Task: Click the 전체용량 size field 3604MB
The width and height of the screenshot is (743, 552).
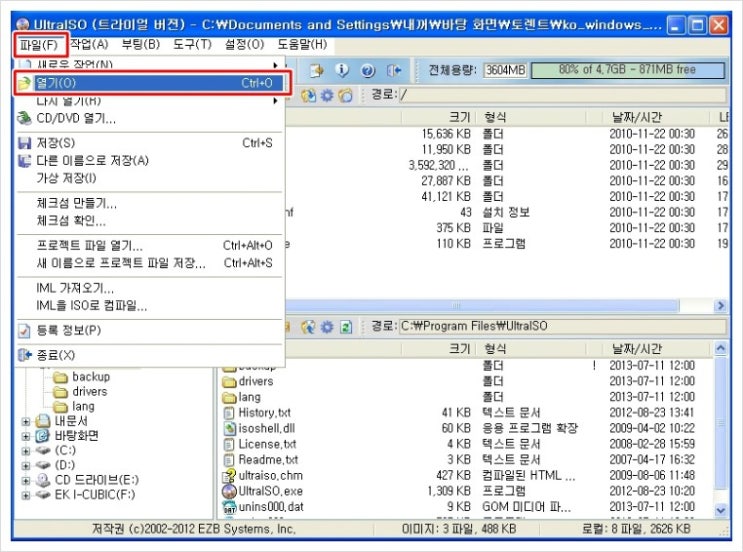Action: pyautogui.click(x=505, y=70)
